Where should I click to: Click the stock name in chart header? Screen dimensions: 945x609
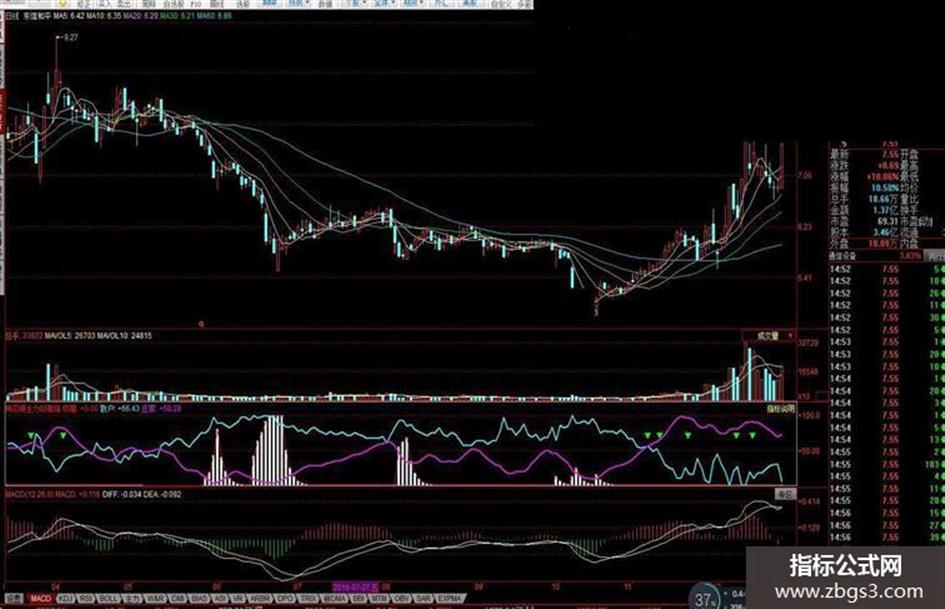click(x=37, y=16)
